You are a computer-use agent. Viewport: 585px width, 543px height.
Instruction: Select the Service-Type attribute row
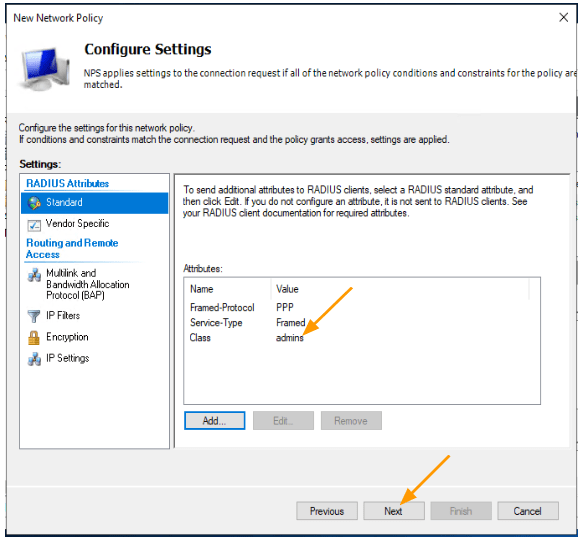[x=361, y=323]
